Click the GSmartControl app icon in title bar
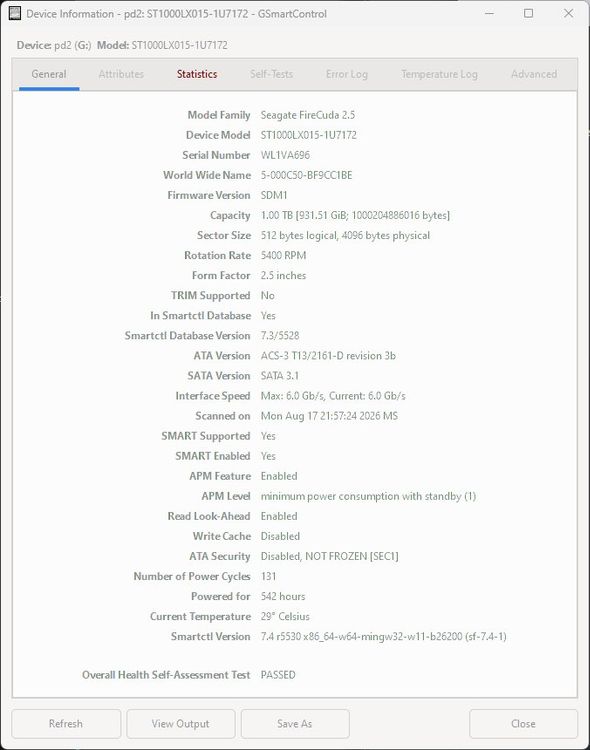This screenshot has width=590, height=750. tap(15, 13)
